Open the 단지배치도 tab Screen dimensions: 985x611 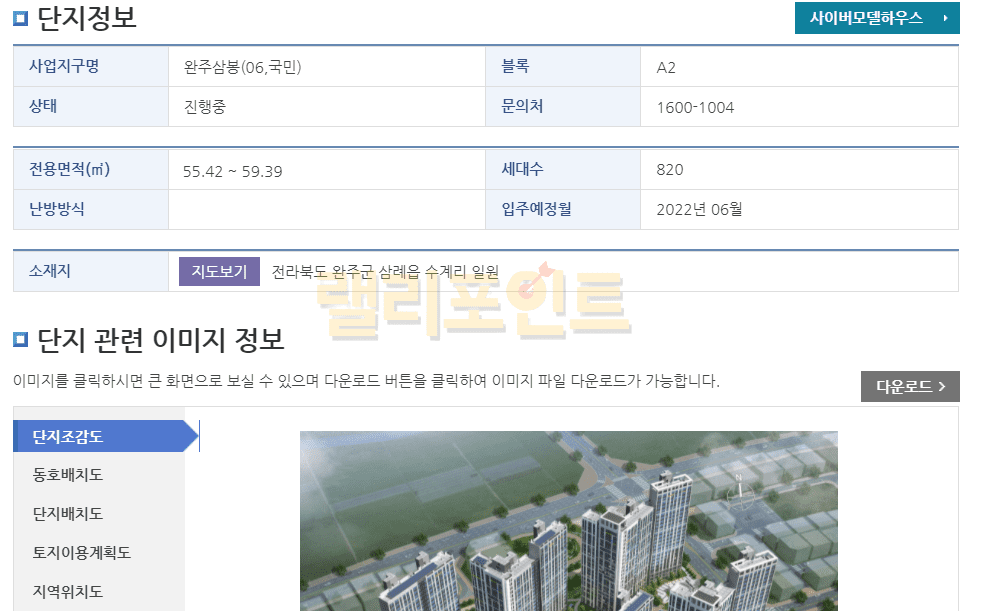tap(68, 514)
